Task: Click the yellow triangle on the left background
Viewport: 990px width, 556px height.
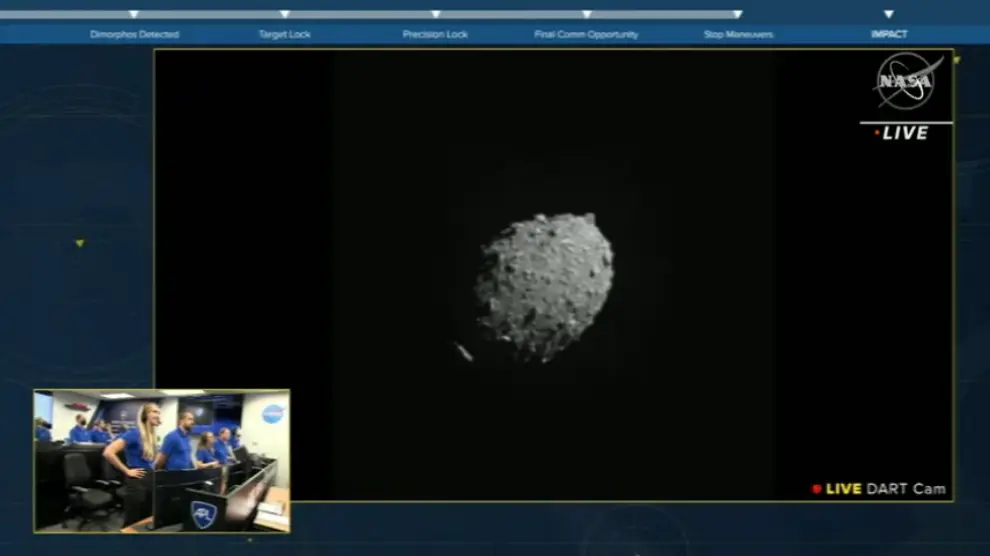Action: 80,243
